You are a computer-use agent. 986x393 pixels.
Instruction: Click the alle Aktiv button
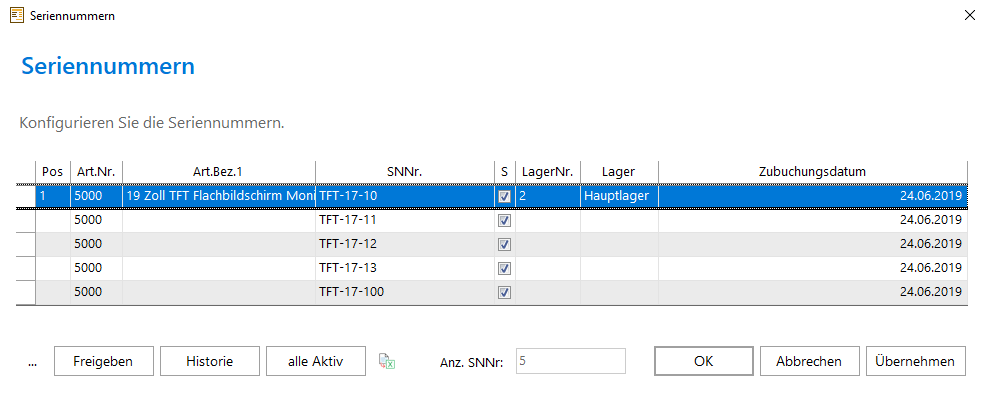tap(316, 362)
